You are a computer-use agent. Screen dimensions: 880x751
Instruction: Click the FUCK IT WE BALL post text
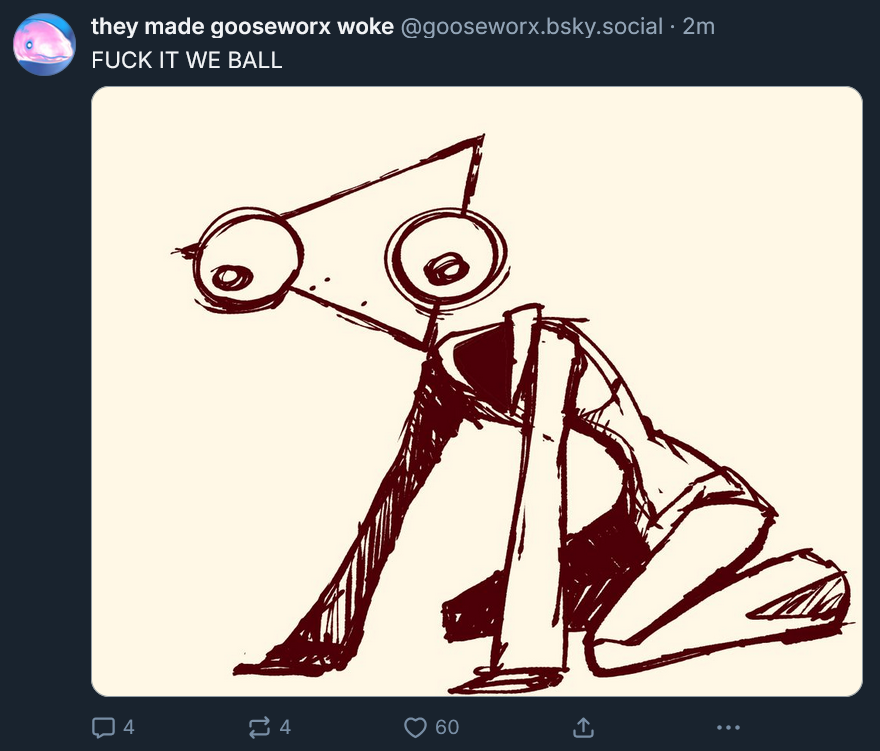coord(187,60)
